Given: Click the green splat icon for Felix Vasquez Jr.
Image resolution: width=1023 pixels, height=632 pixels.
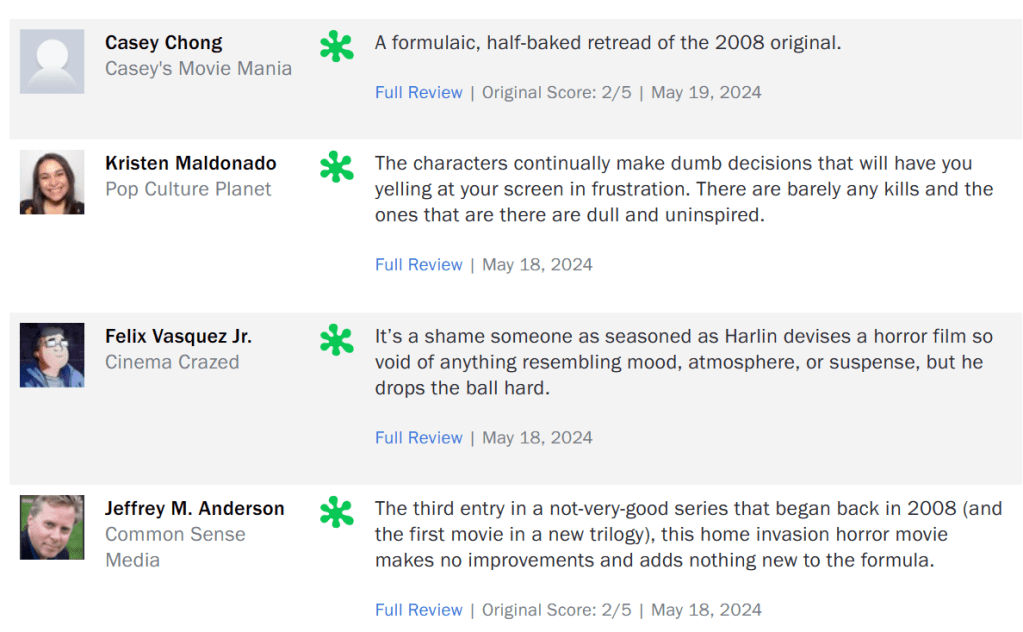Looking at the screenshot, I should (337, 340).
